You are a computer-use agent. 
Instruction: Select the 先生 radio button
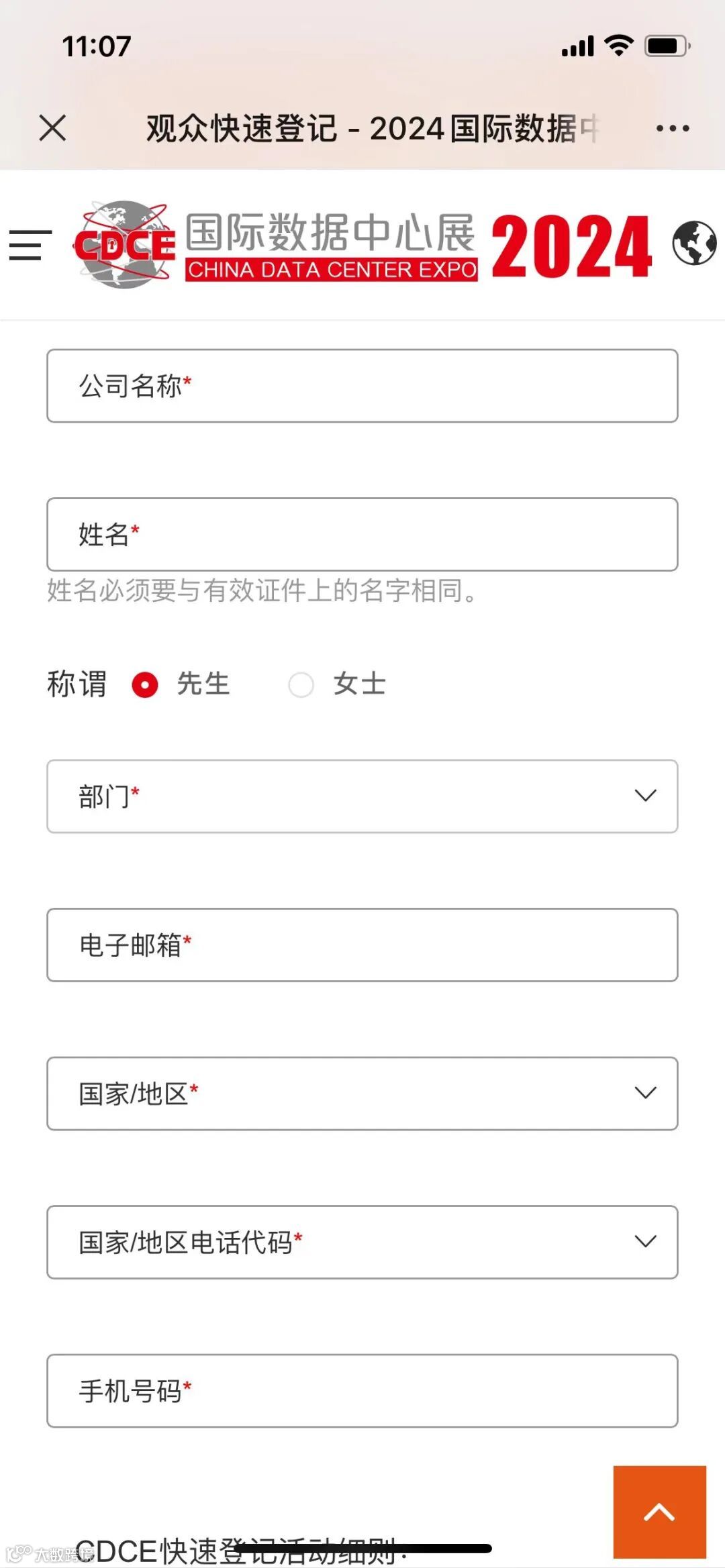[145, 685]
